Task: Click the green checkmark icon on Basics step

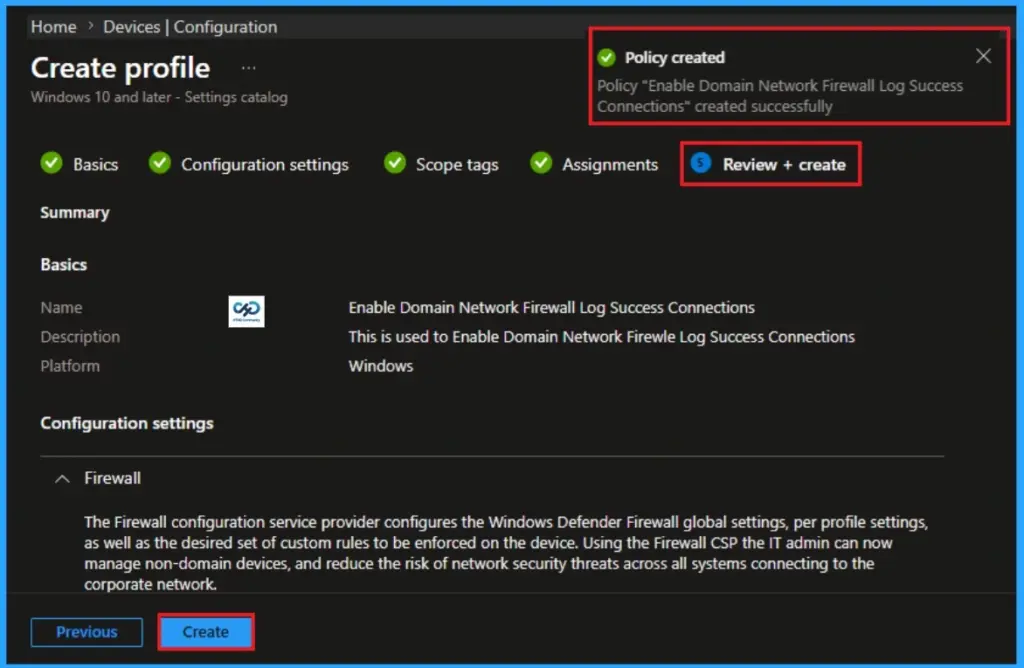Action: (51, 164)
